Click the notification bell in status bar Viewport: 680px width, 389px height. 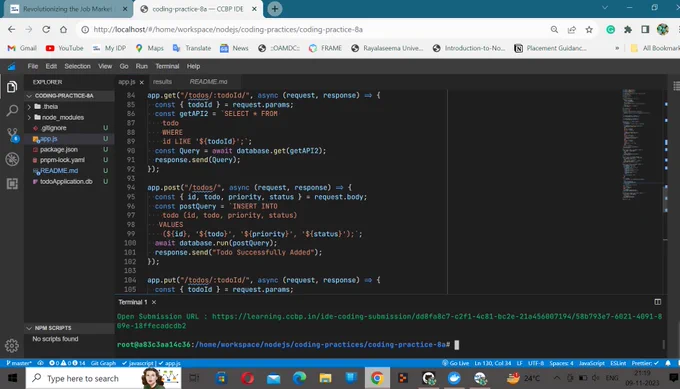[668, 363]
